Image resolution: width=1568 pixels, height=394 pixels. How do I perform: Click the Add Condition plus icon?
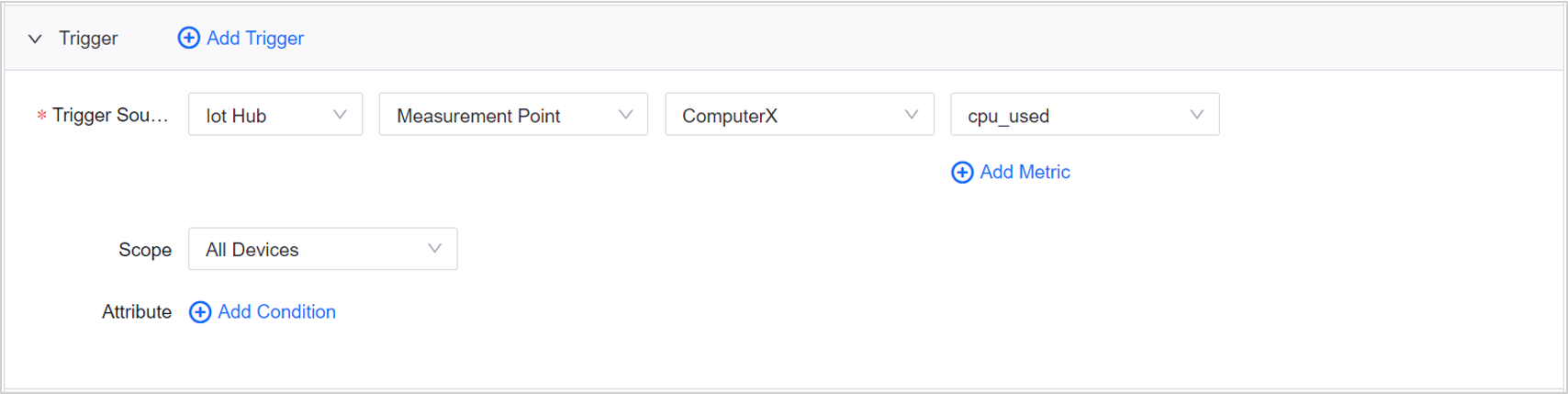click(x=199, y=312)
